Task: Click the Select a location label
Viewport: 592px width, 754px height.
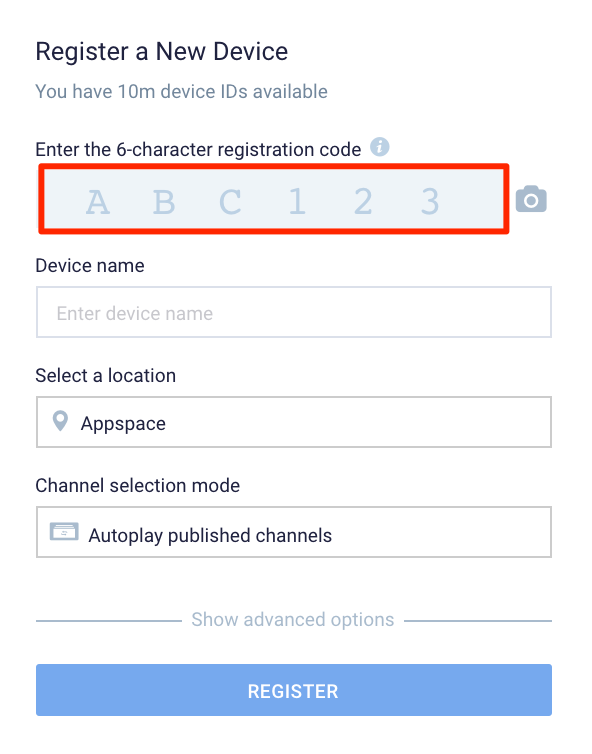Action: [106, 376]
